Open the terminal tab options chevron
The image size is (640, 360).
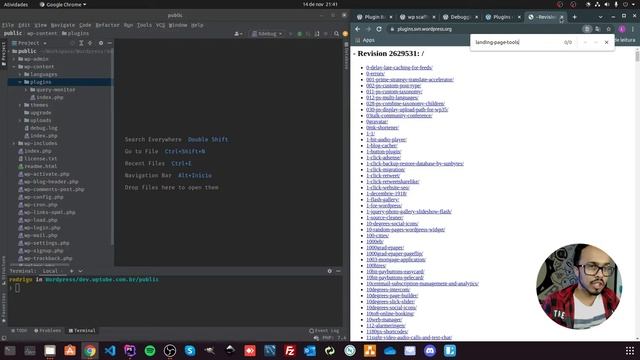pyautogui.click(x=80, y=271)
